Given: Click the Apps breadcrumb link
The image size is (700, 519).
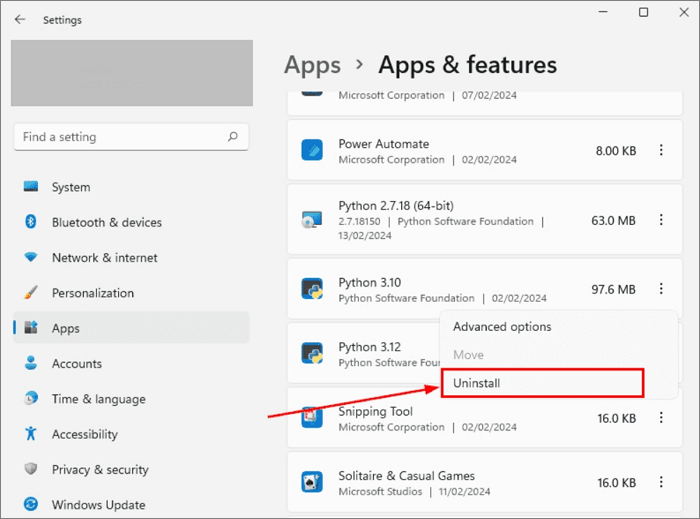Looking at the screenshot, I should click(x=312, y=65).
